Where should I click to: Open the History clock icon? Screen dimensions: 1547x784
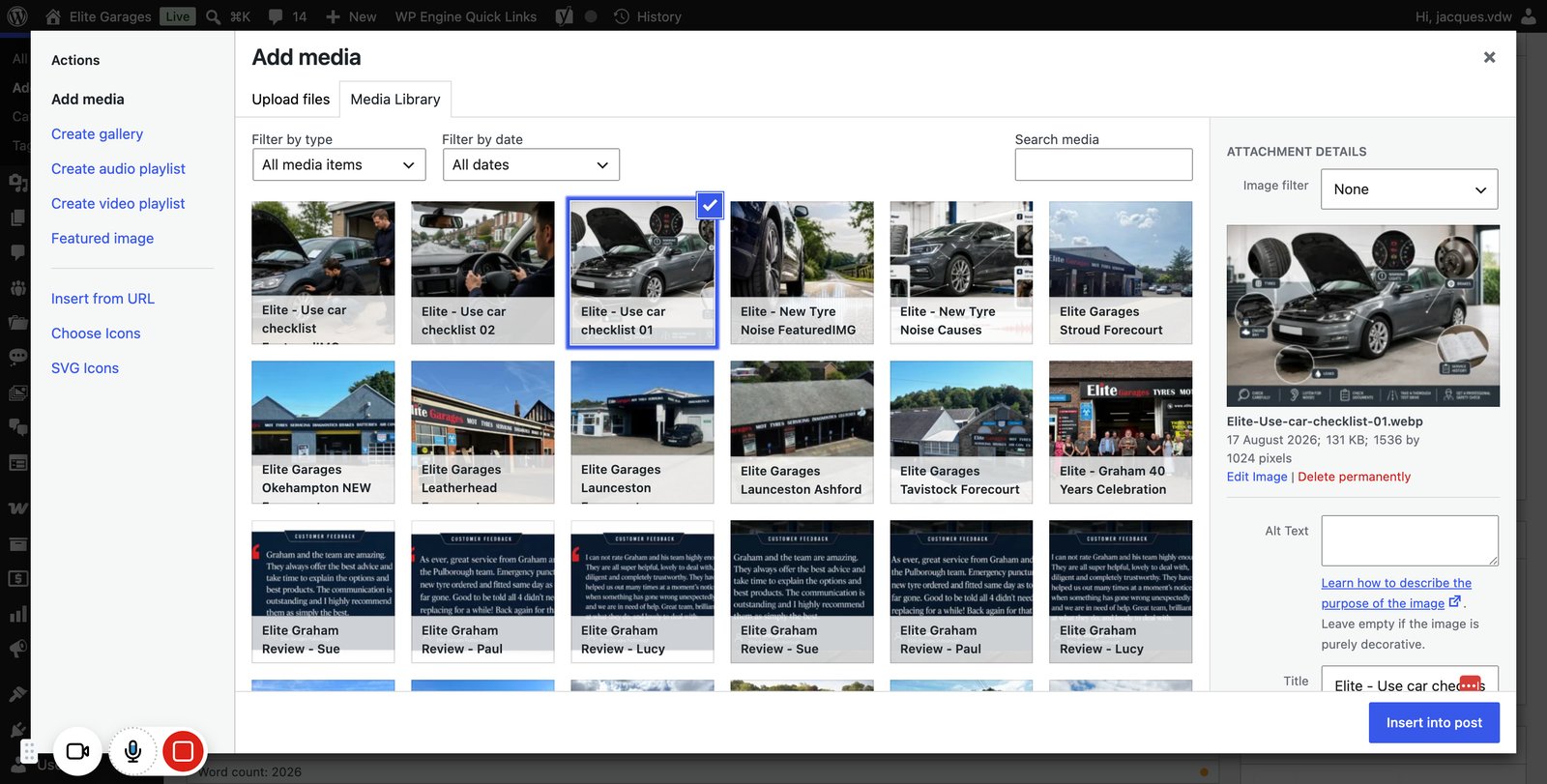coord(622,16)
